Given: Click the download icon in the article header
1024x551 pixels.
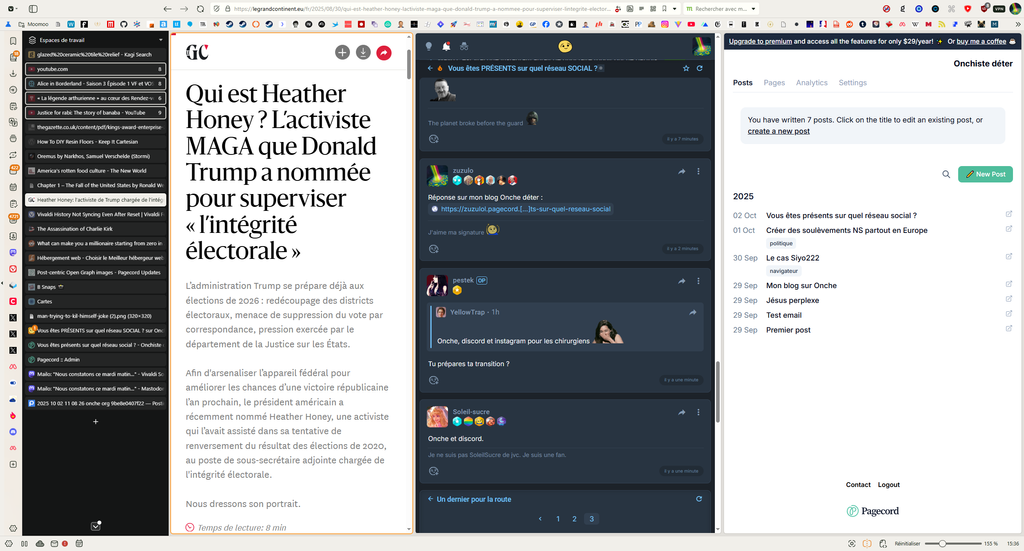Looking at the screenshot, I should coord(363,52).
